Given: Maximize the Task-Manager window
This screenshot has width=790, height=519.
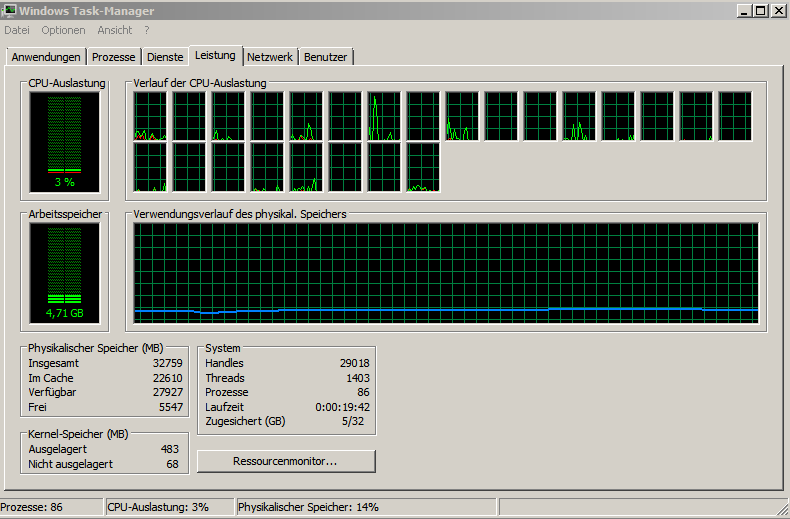Looking at the screenshot, I should [761, 11].
